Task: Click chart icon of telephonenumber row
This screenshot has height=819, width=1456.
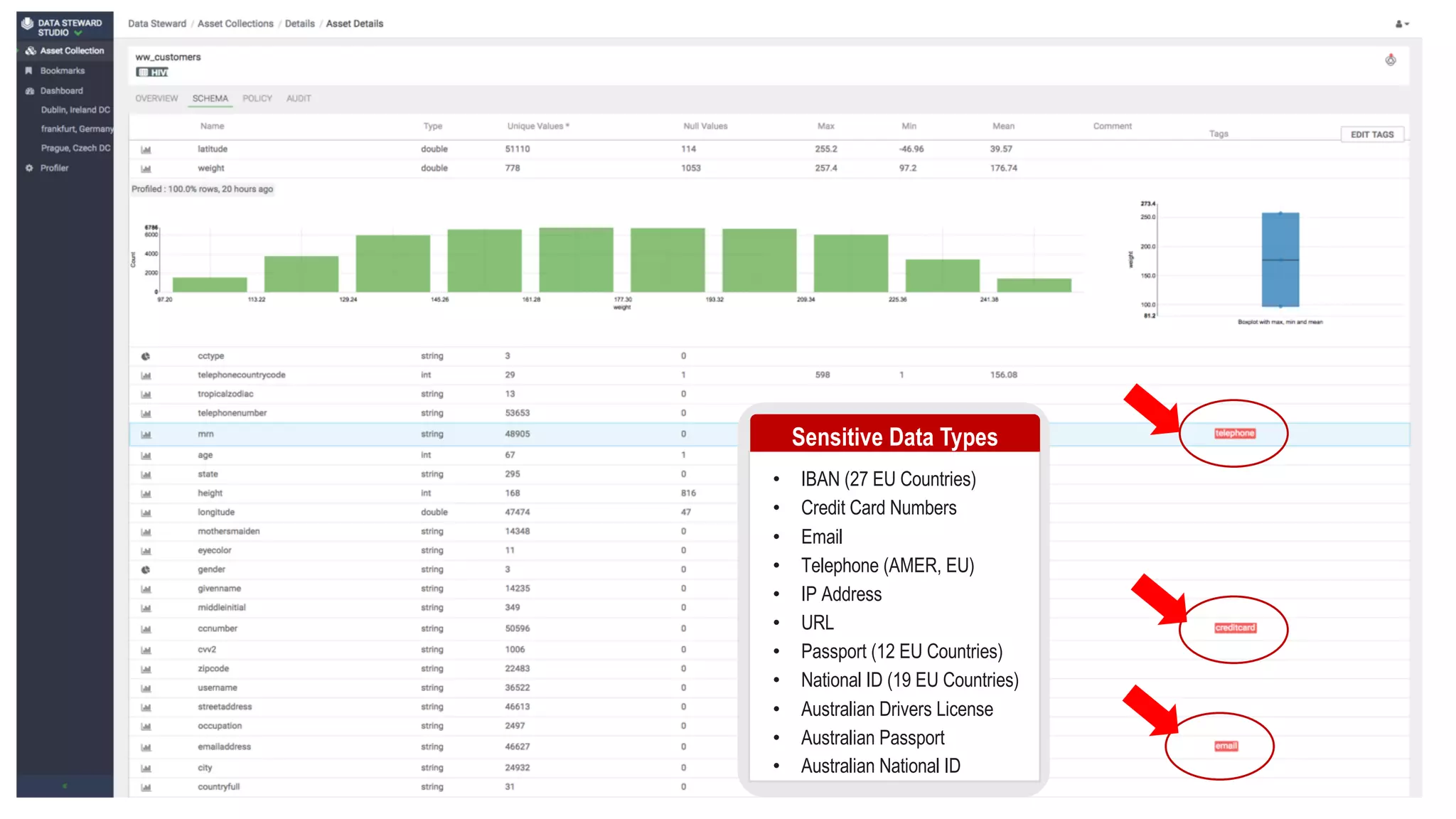Action: [146, 414]
